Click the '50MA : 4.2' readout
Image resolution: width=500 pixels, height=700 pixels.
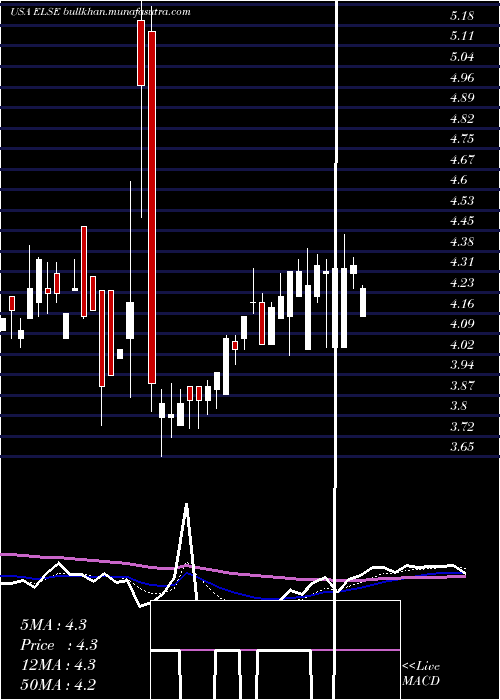(58, 685)
